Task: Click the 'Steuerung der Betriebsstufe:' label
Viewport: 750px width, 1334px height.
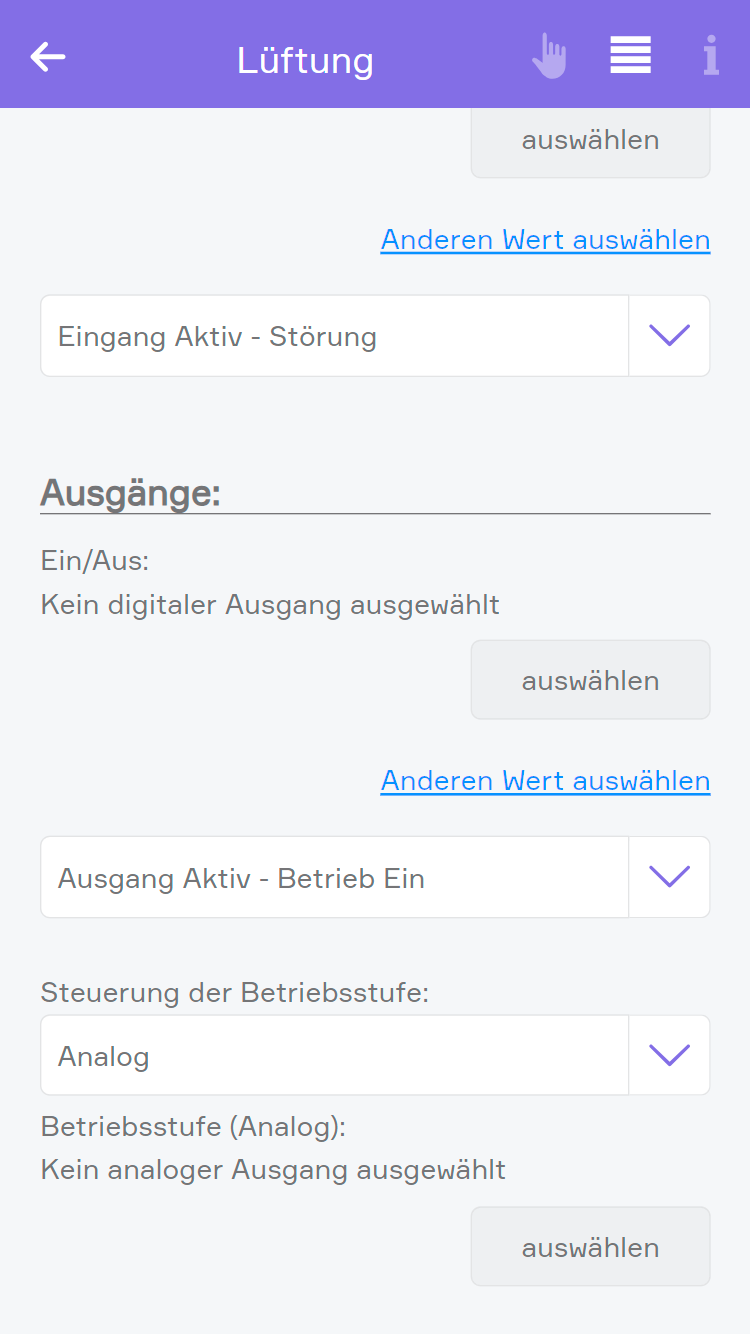Action: [x=234, y=993]
